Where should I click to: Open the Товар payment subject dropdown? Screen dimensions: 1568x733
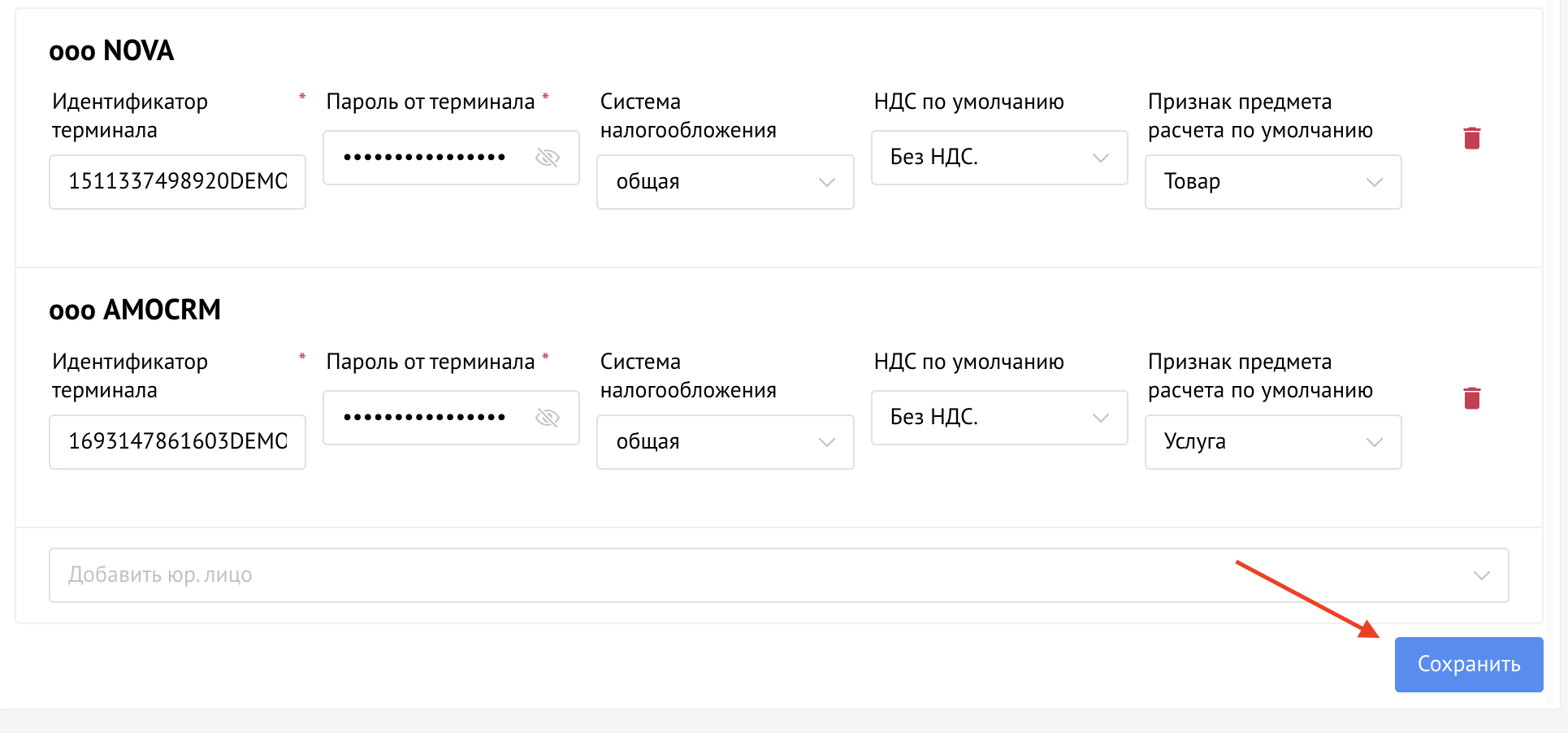[x=1272, y=182]
